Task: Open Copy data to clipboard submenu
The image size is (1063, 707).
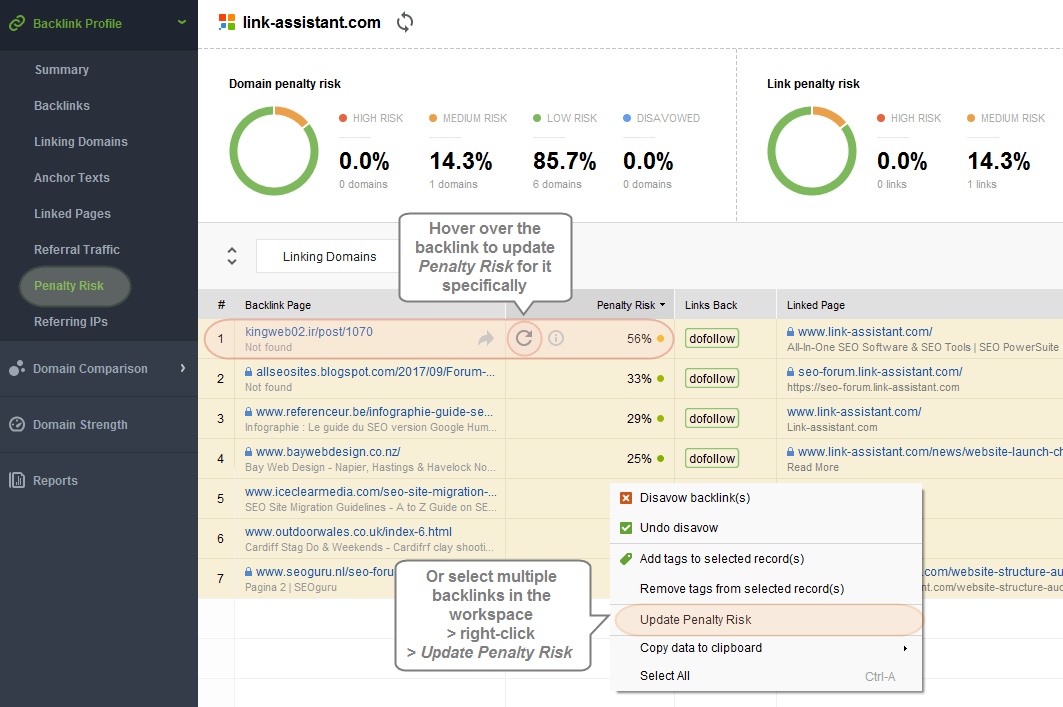Action: point(766,647)
